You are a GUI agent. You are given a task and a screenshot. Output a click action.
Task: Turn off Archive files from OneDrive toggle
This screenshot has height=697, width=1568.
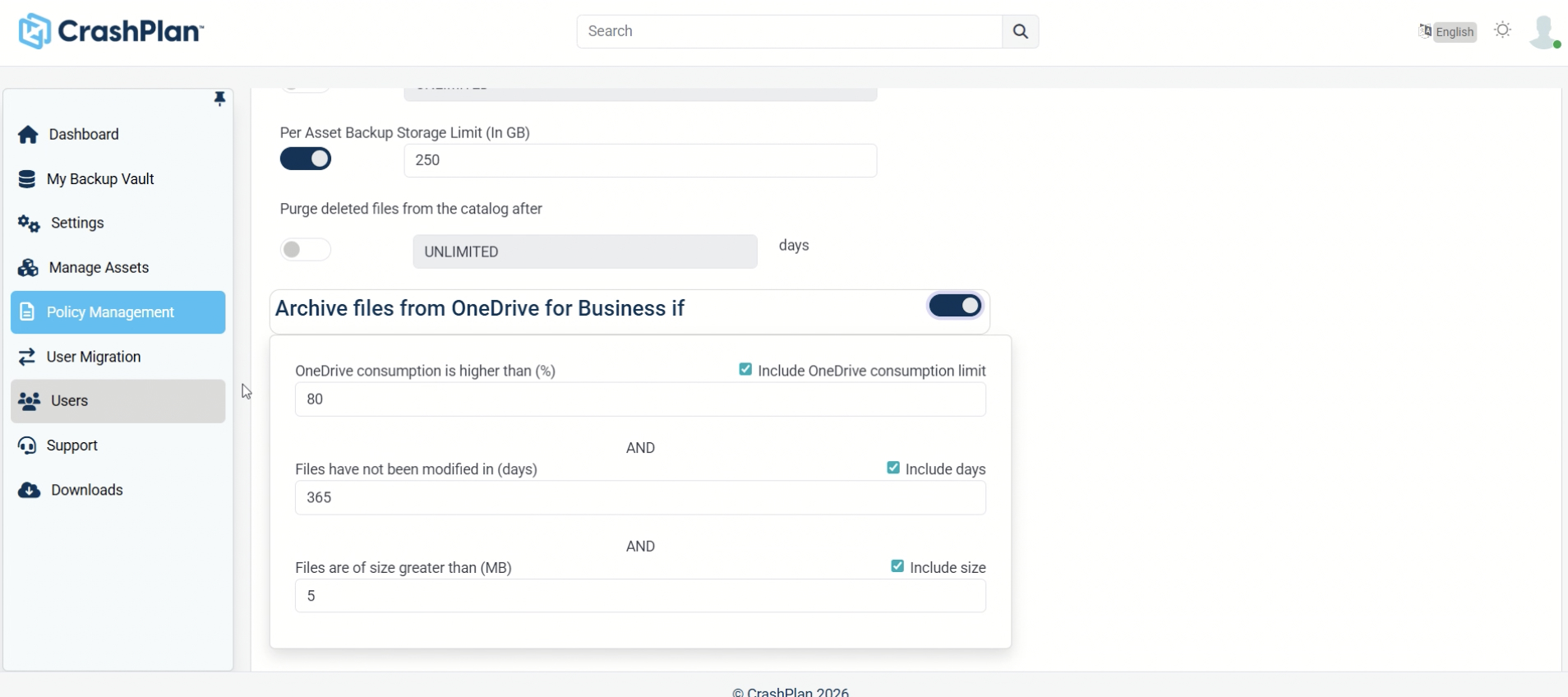click(x=955, y=306)
